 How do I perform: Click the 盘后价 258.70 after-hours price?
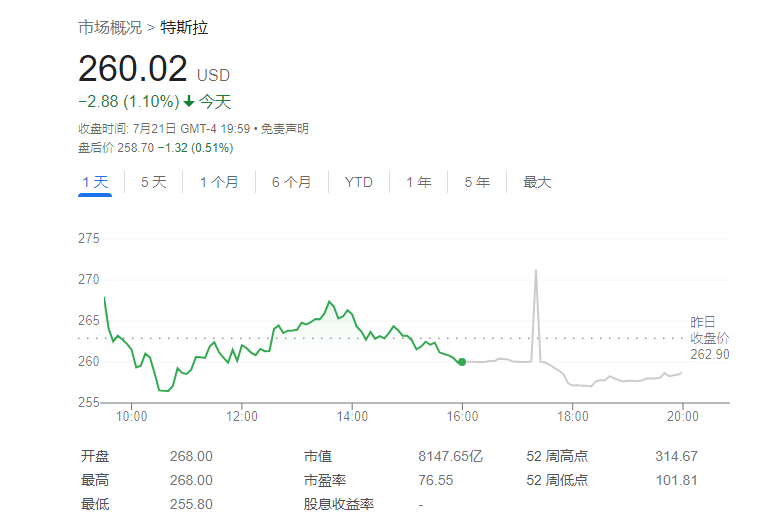pyautogui.click(x=116, y=148)
